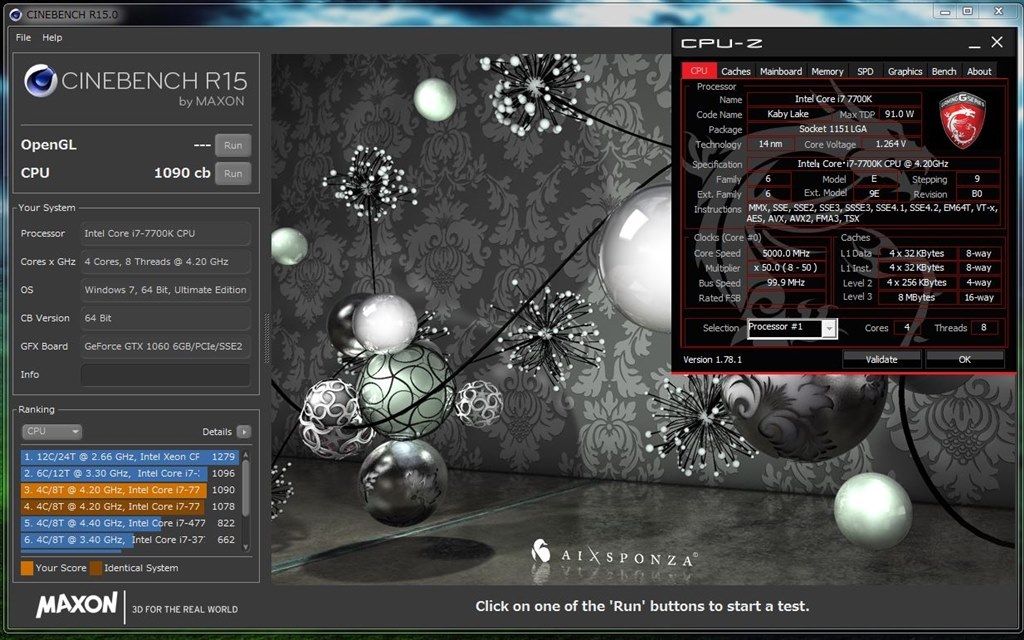Viewport: 1024px width, 640px height.
Task: Click the Your Score orange swatch
Action: [27, 568]
